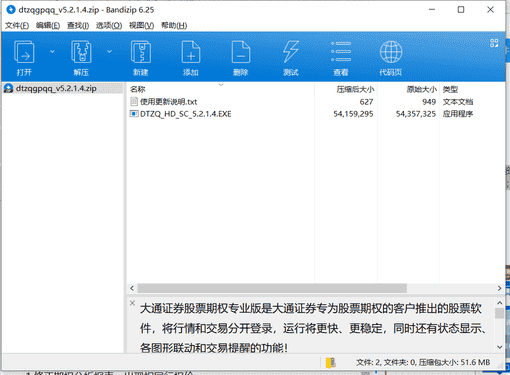
Task: Click the Delete (删除) file icon
Action: point(241,52)
